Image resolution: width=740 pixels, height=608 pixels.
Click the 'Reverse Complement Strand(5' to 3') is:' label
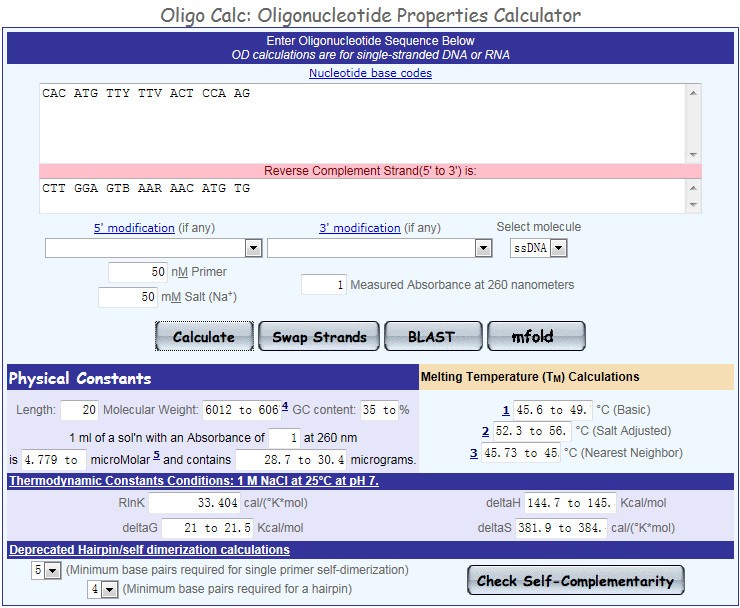coord(370,171)
